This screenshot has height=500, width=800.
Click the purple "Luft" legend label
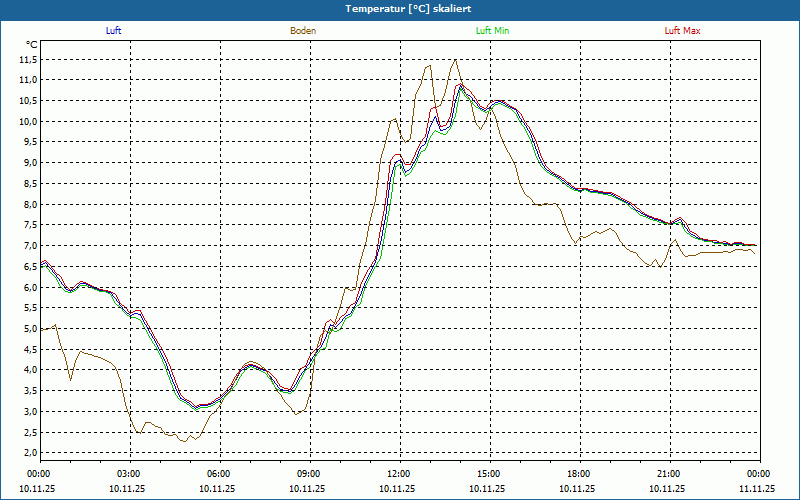point(113,31)
